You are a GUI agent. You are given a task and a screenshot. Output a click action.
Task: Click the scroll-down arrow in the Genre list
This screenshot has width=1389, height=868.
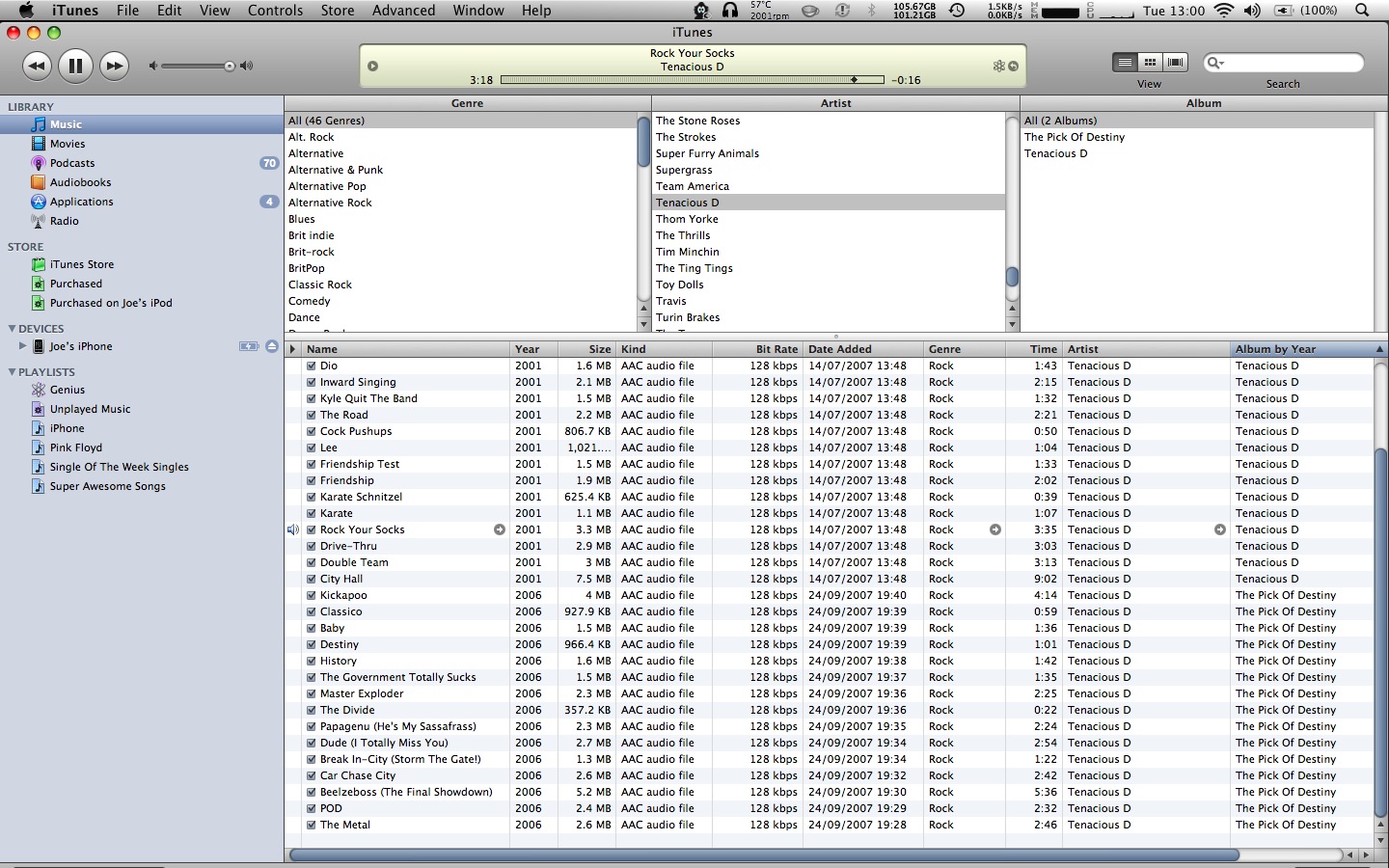pyautogui.click(x=643, y=325)
